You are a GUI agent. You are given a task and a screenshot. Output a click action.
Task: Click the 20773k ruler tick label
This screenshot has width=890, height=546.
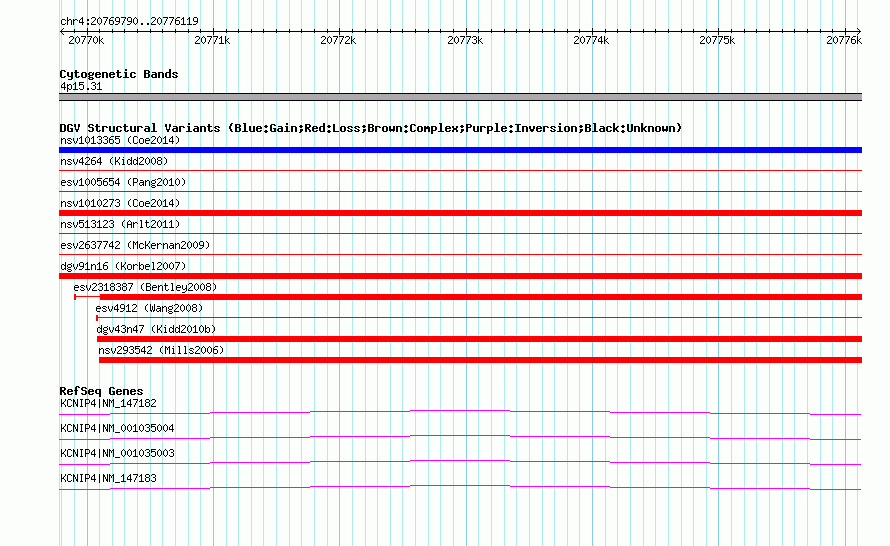[x=465, y=40]
